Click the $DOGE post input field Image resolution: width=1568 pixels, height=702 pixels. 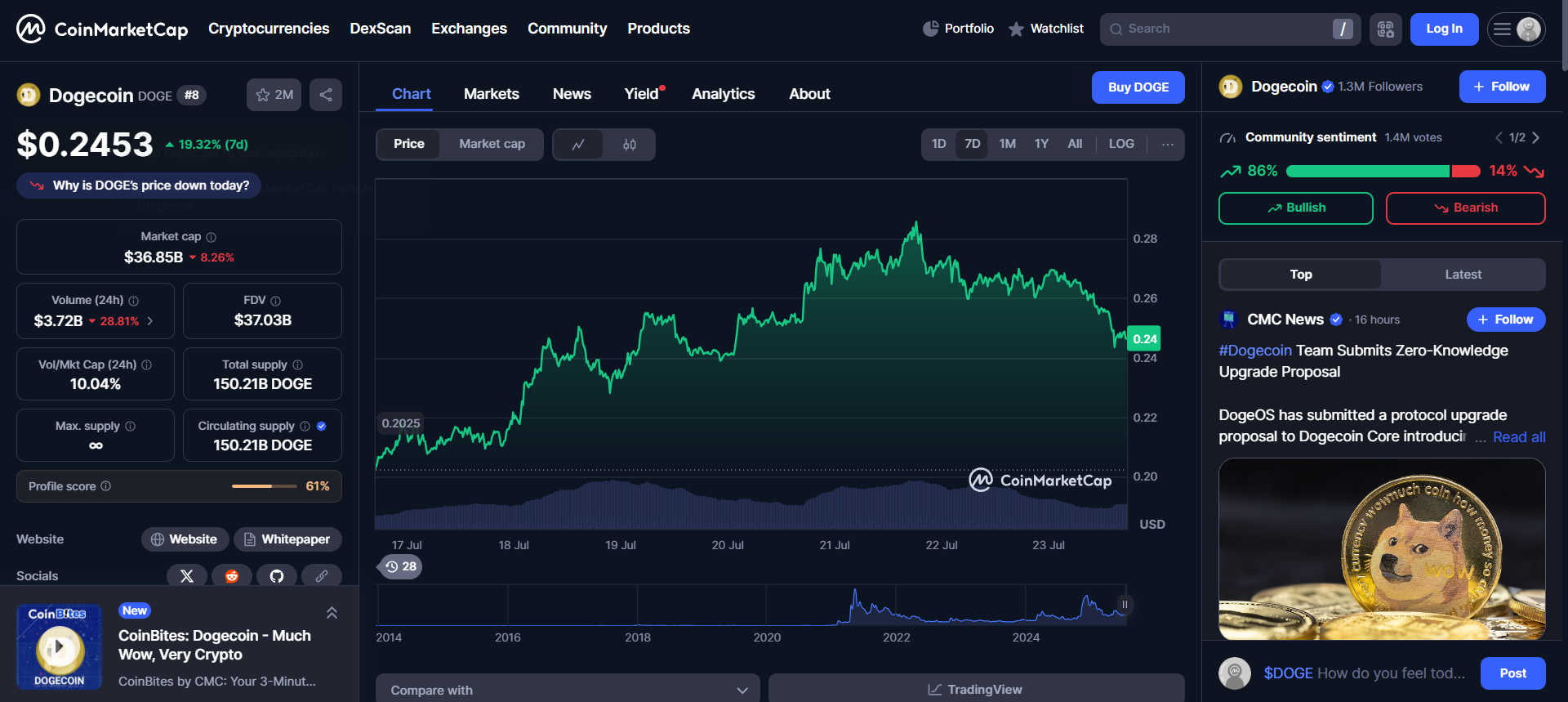(1365, 673)
